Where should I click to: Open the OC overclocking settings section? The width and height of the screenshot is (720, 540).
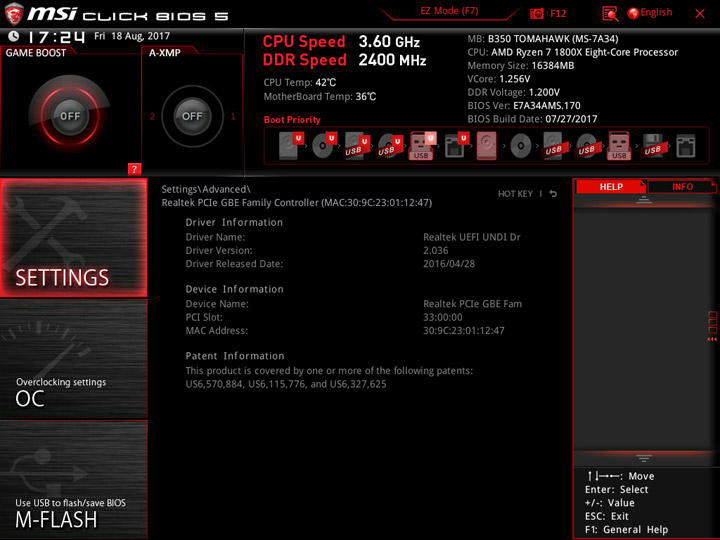click(x=73, y=359)
